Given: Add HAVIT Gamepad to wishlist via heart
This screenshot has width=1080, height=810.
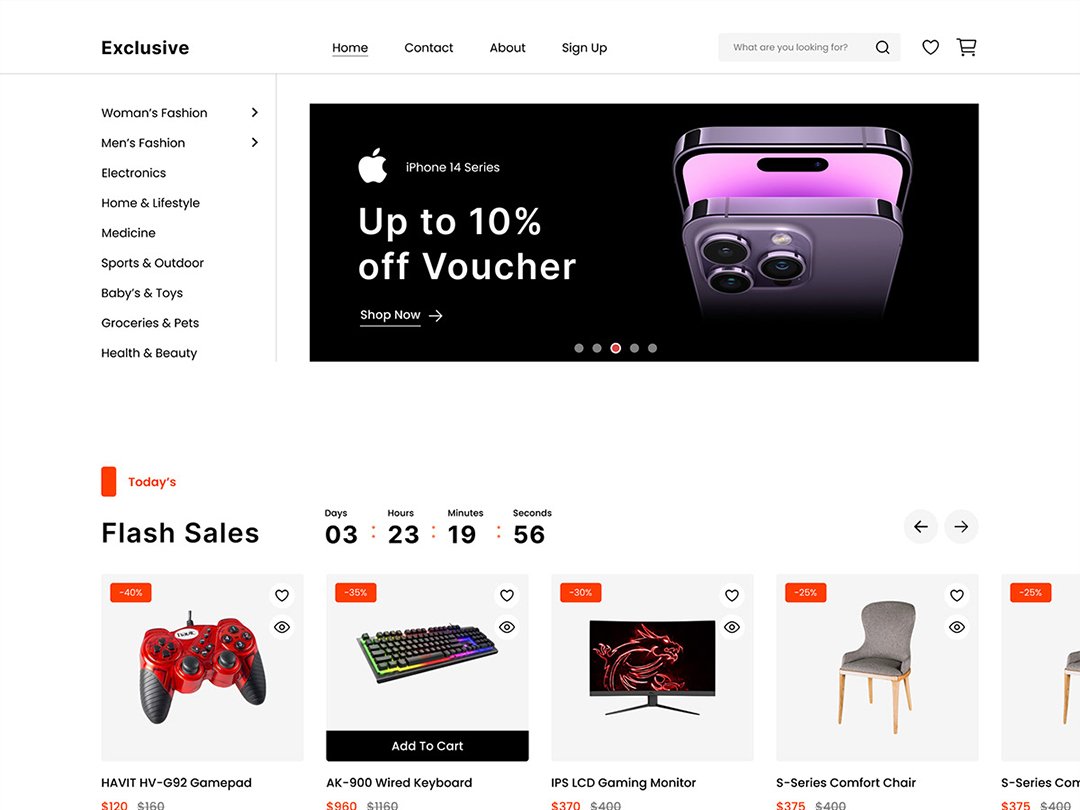Looking at the screenshot, I should tap(282, 595).
